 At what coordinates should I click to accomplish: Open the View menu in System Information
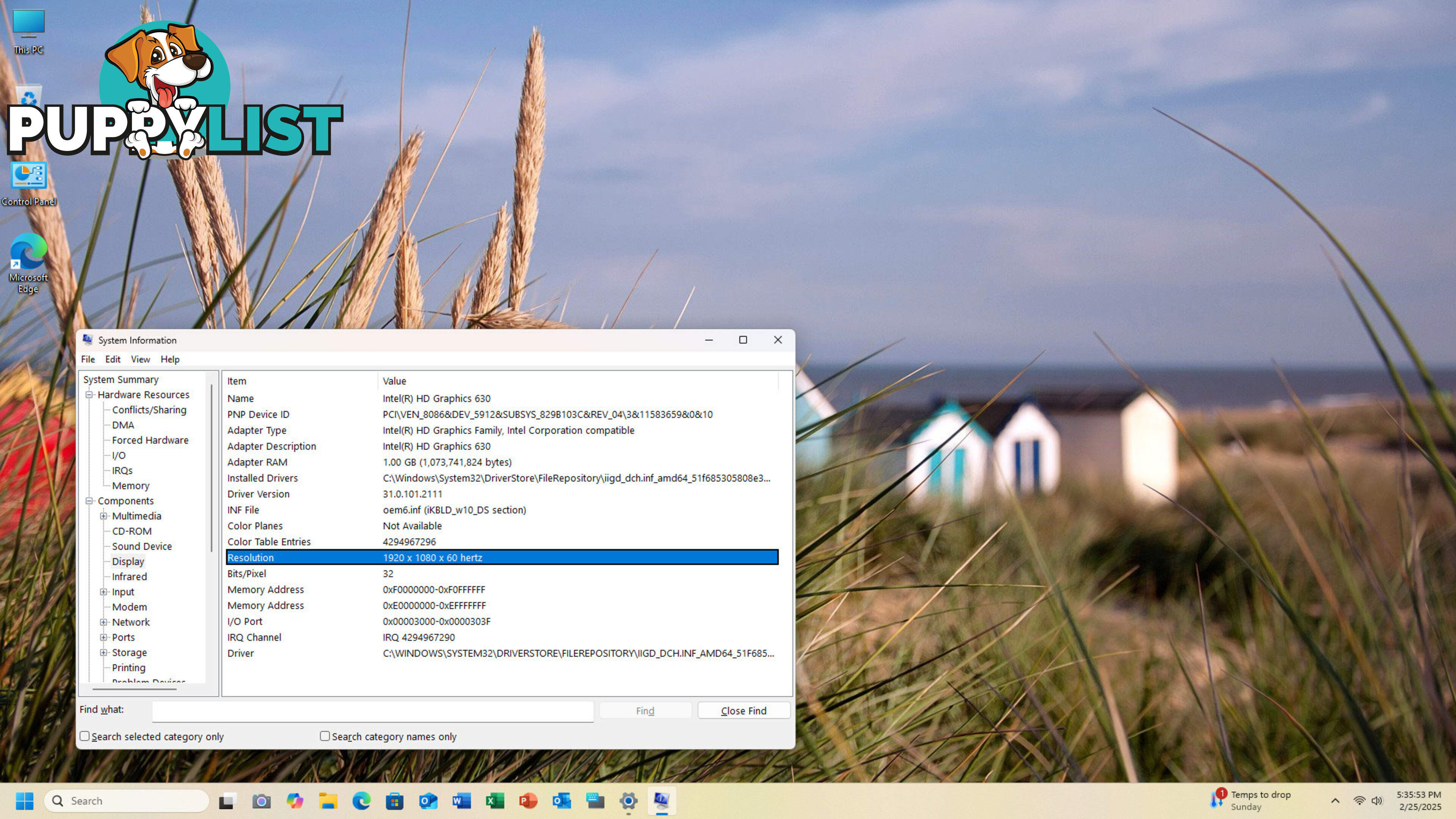pos(139,359)
